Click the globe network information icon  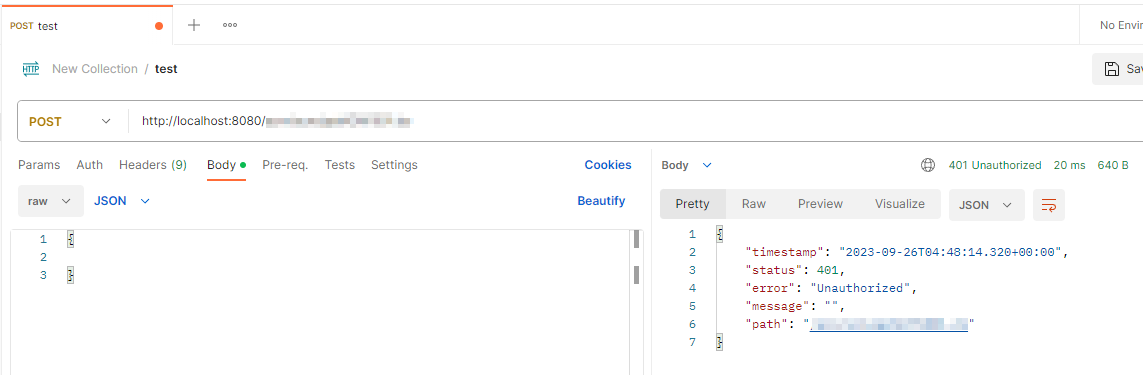(x=928, y=165)
